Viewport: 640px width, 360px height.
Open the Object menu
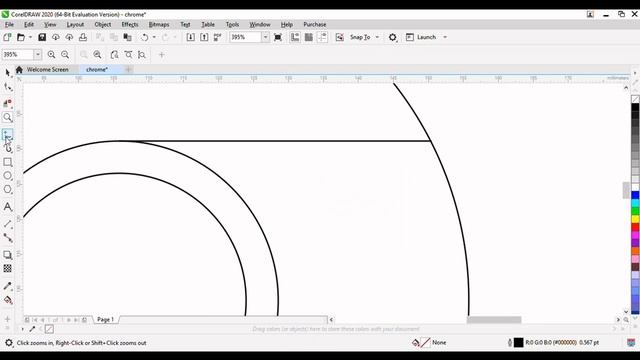pyautogui.click(x=102, y=24)
